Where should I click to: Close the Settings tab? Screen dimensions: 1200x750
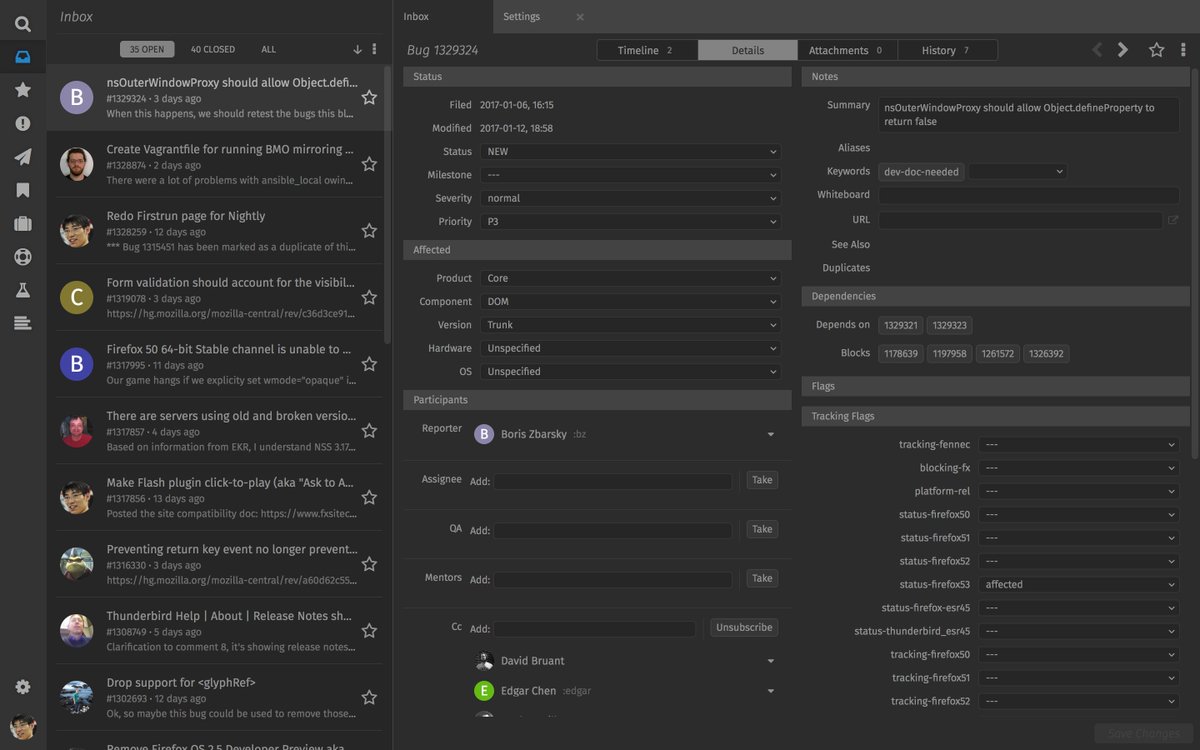580,17
